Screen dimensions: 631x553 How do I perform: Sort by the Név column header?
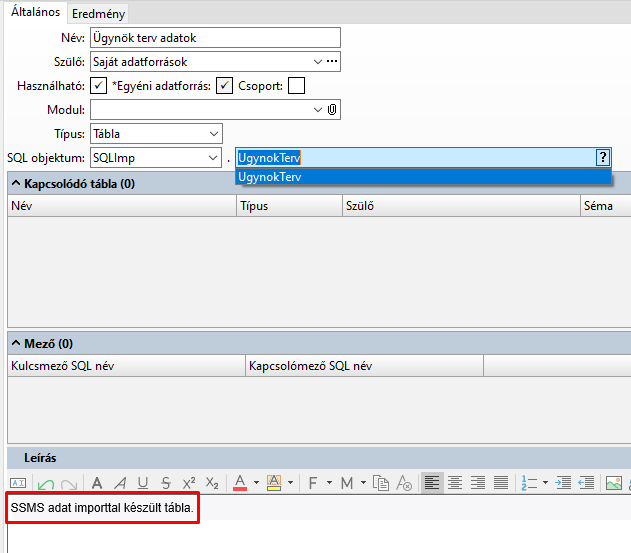tap(122, 206)
